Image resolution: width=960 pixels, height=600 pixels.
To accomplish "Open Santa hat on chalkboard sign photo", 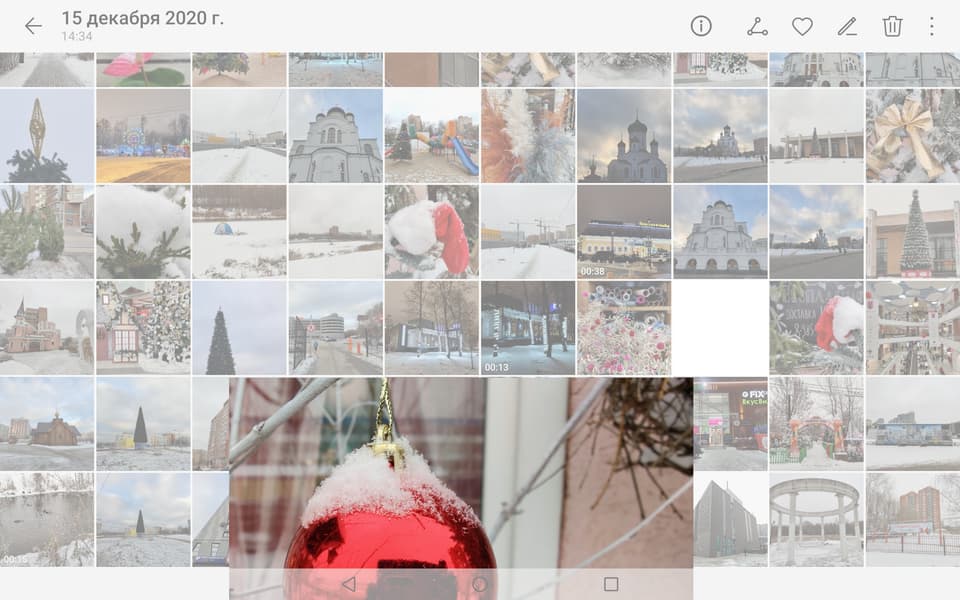I will pos(816,328).
